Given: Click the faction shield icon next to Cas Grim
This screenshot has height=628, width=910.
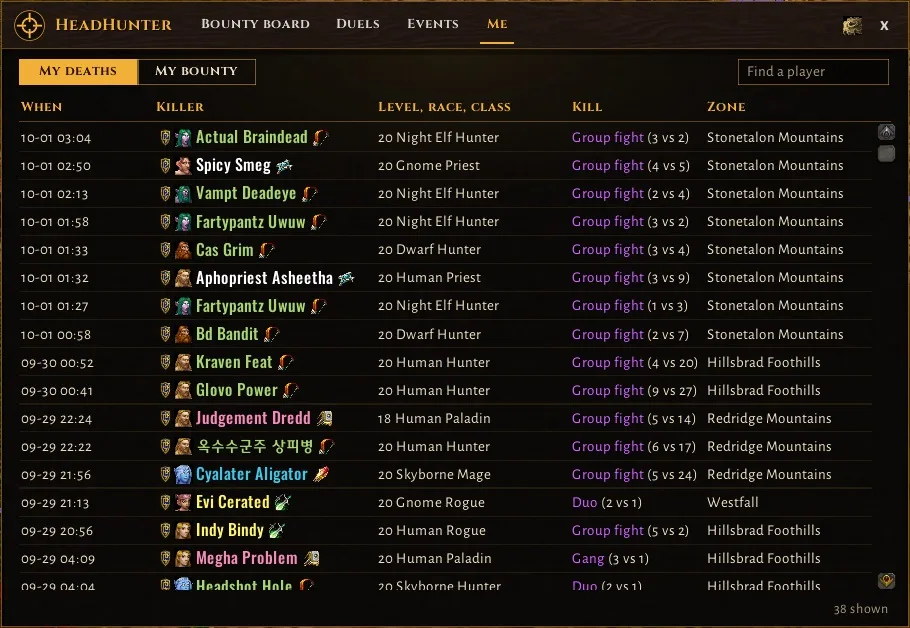Looking at the screenshot, I should (x=165, y=250).
